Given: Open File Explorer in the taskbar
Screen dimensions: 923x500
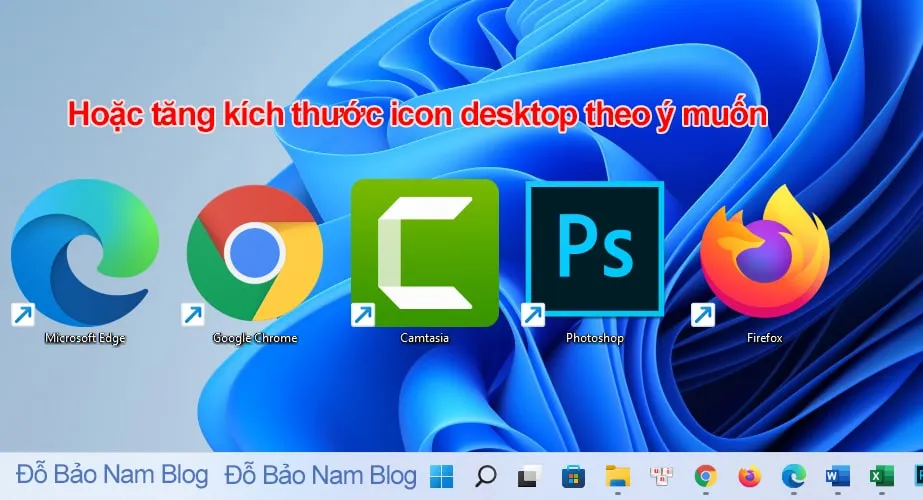Looking at the screenshot, I should (x=617, y=476).
